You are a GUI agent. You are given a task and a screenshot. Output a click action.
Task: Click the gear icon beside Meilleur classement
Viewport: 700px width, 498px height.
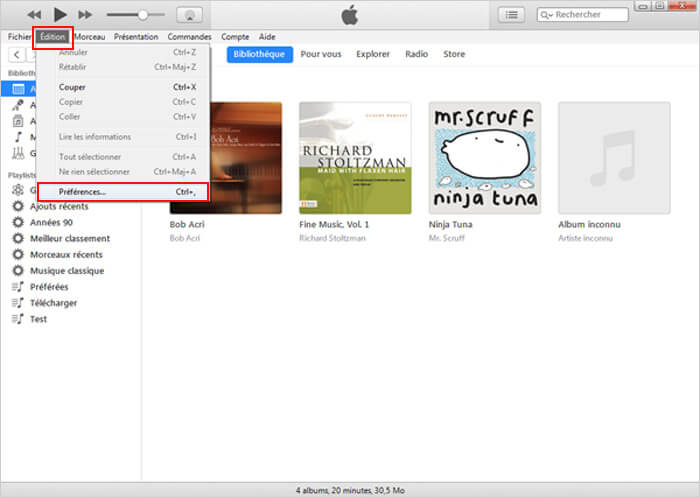pyautogui.click(x=18, y=238)
